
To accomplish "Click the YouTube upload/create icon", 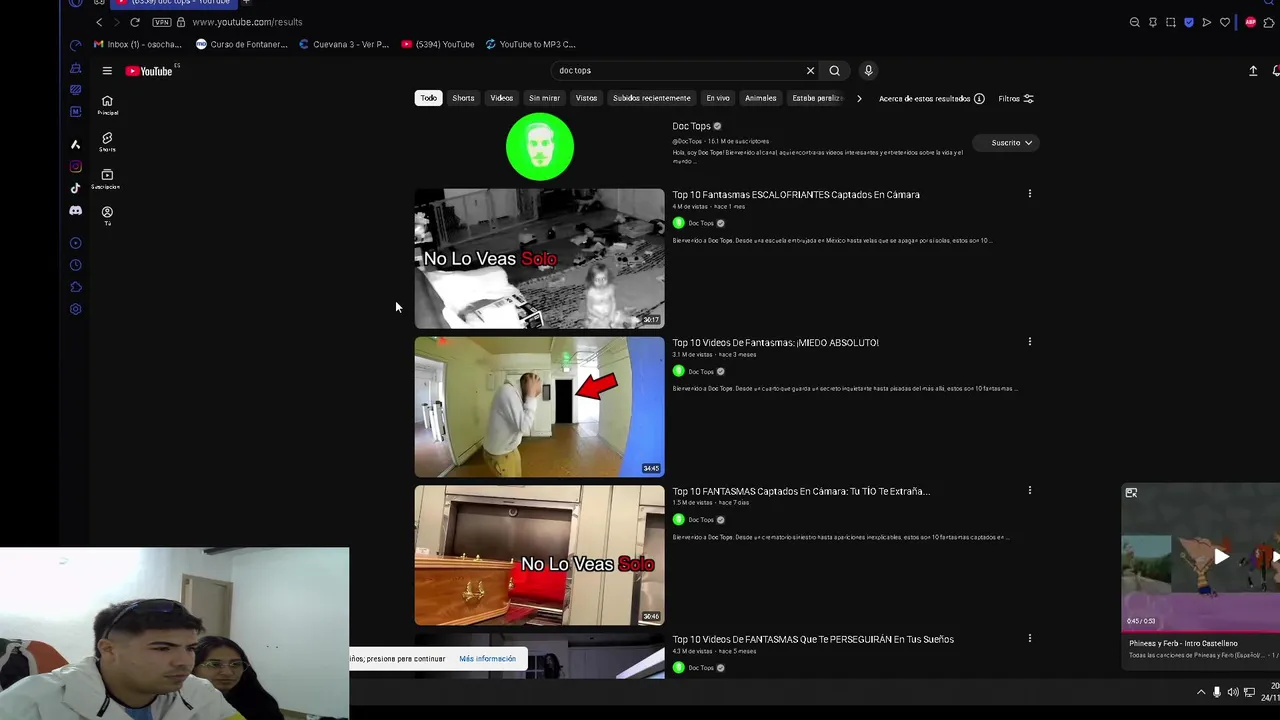I will point(1253,71).
